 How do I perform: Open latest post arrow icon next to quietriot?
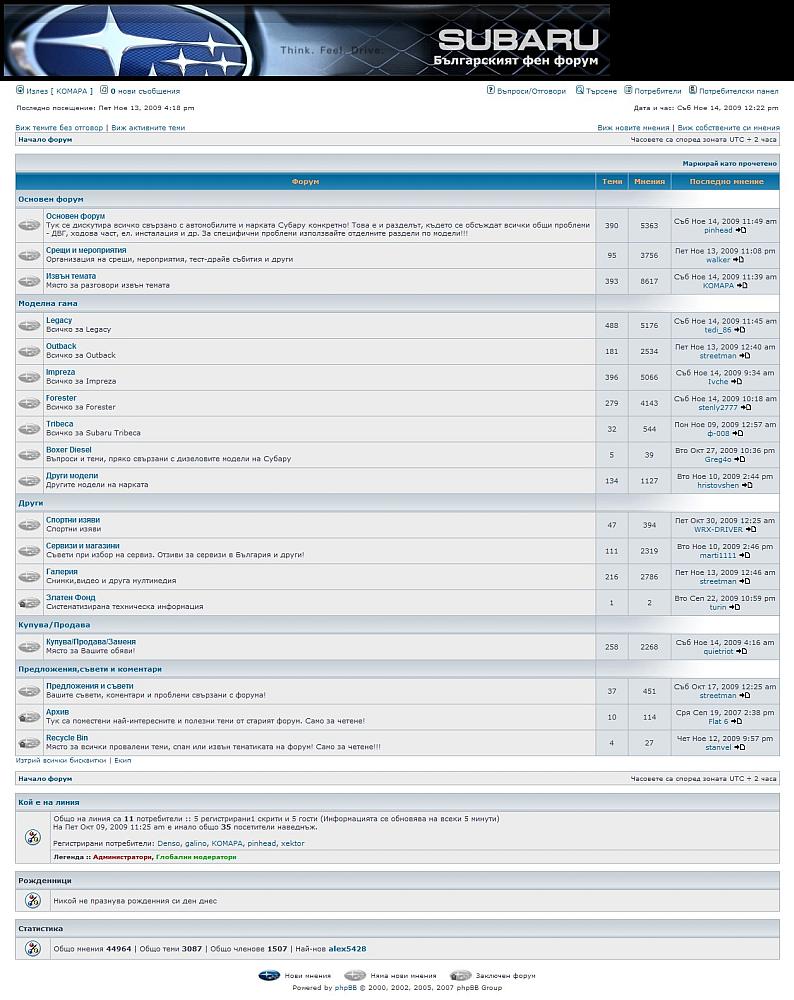point(742,651)
